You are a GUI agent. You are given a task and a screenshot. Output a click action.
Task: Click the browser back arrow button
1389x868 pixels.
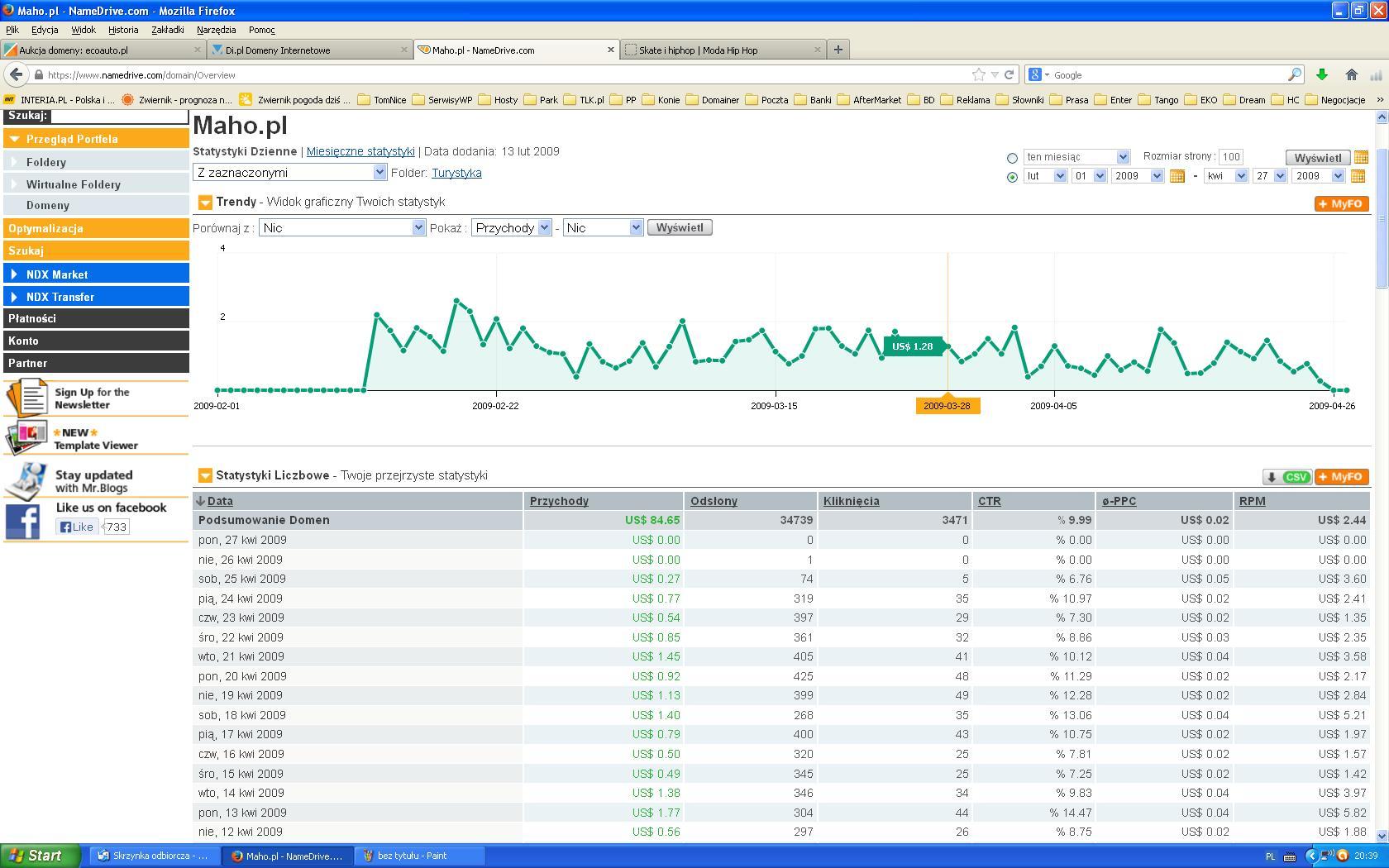pos(16,74)
